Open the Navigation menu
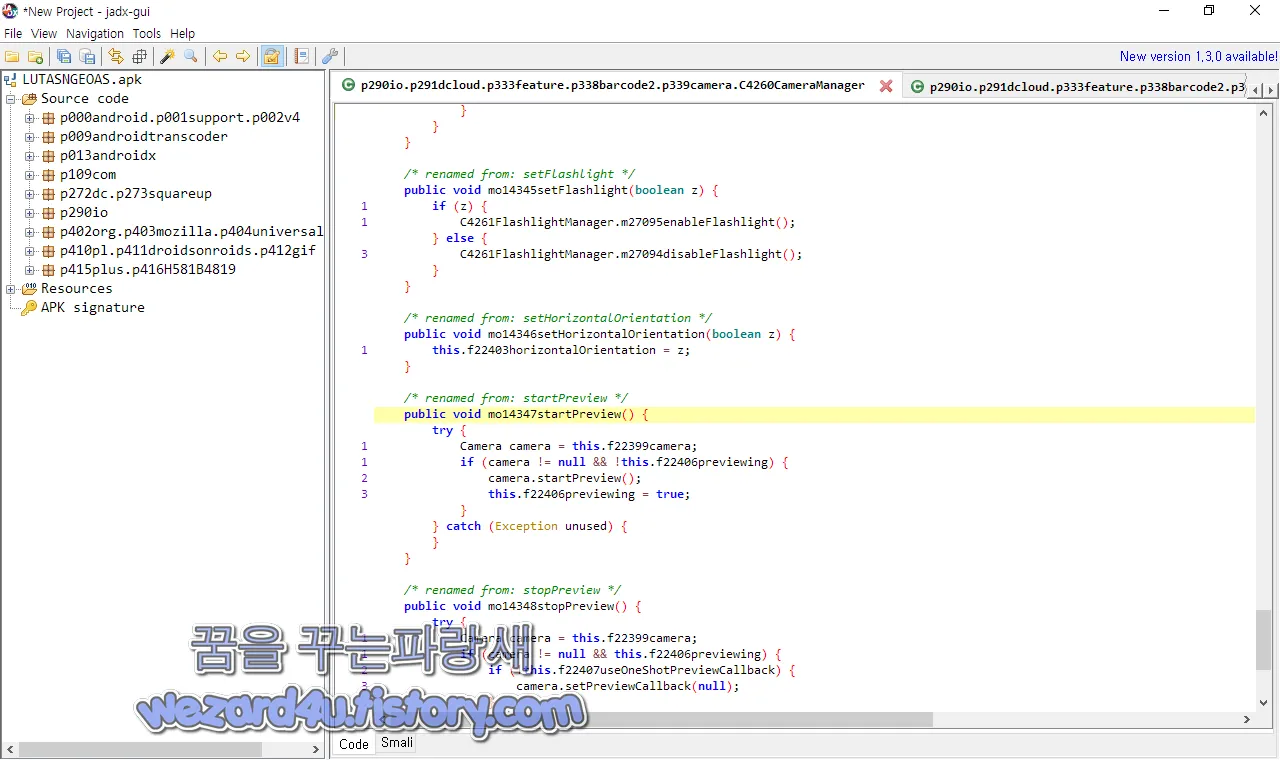 [x=95, y=33]
